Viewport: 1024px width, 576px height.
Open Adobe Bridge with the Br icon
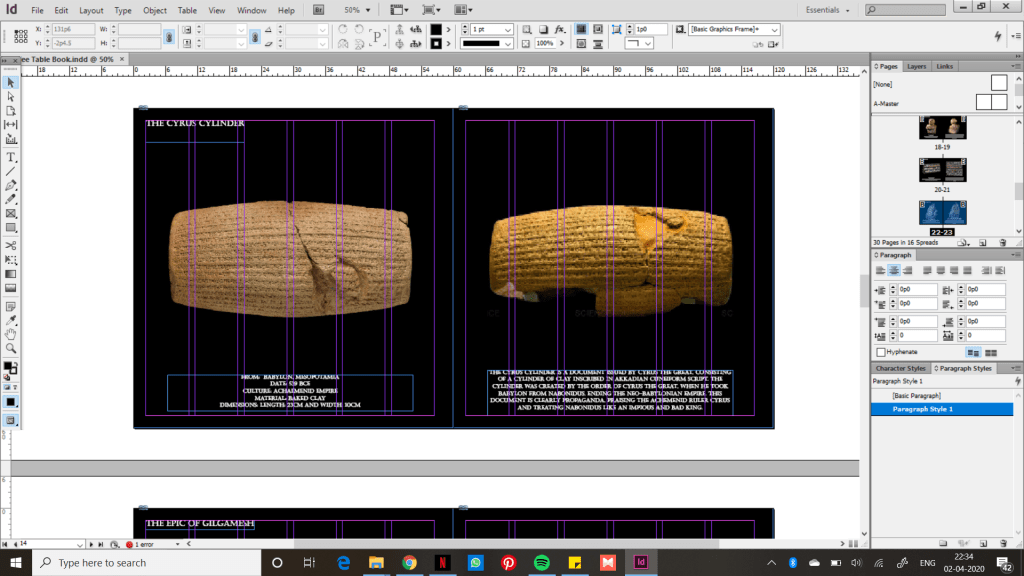click(318, 10)
